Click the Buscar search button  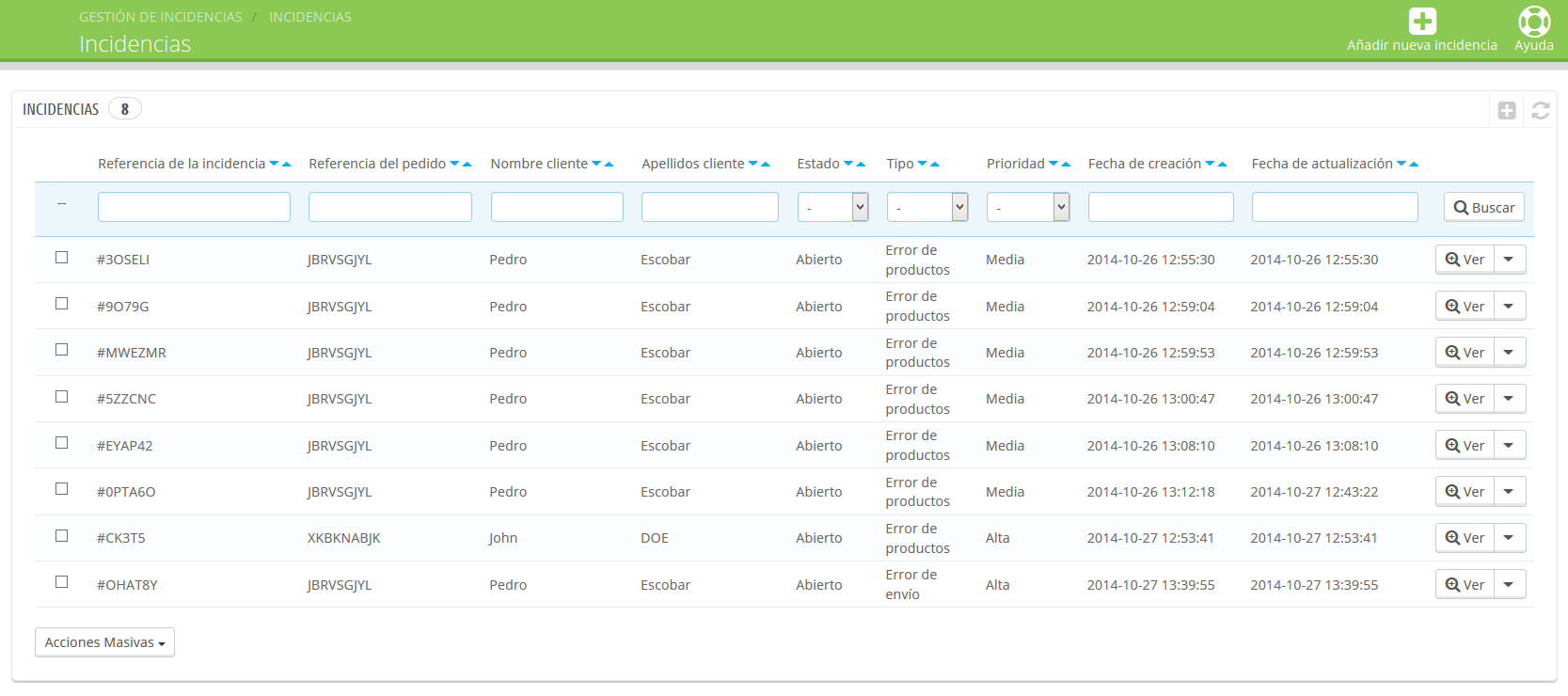point(1484,207)
